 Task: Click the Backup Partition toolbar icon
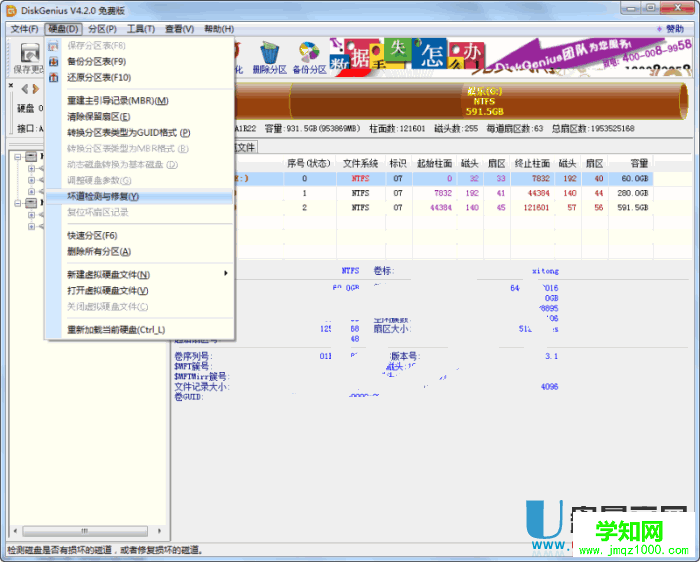click(x=309, y=53)
